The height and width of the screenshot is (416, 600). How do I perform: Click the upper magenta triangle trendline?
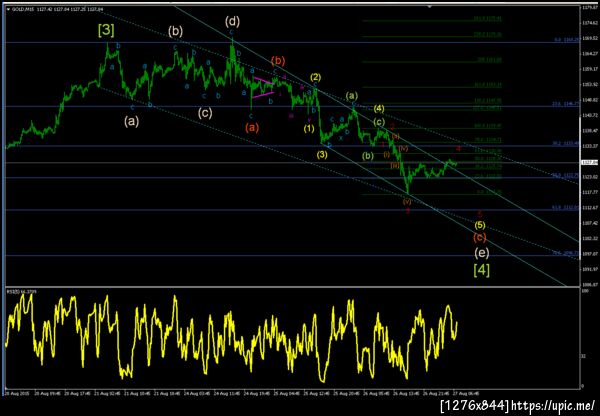tap(264, 81)
